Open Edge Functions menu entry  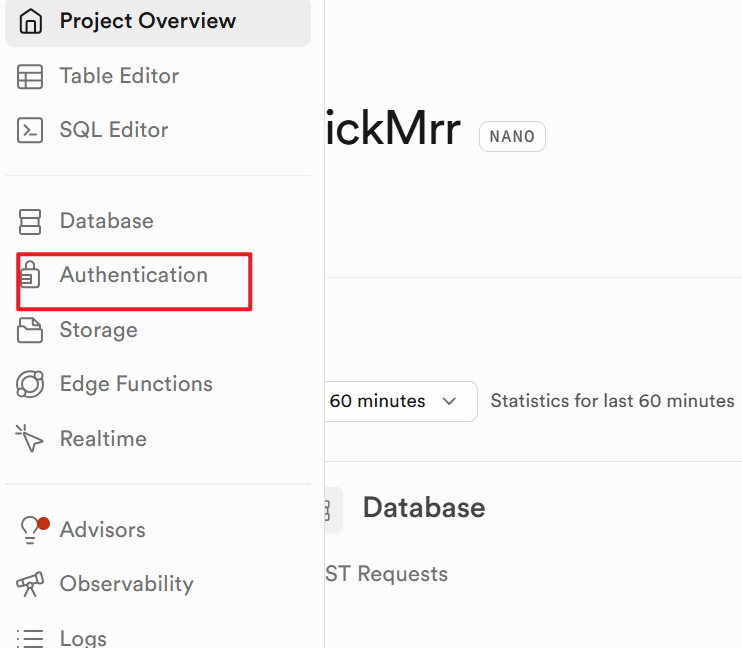(x=136, y=384)
